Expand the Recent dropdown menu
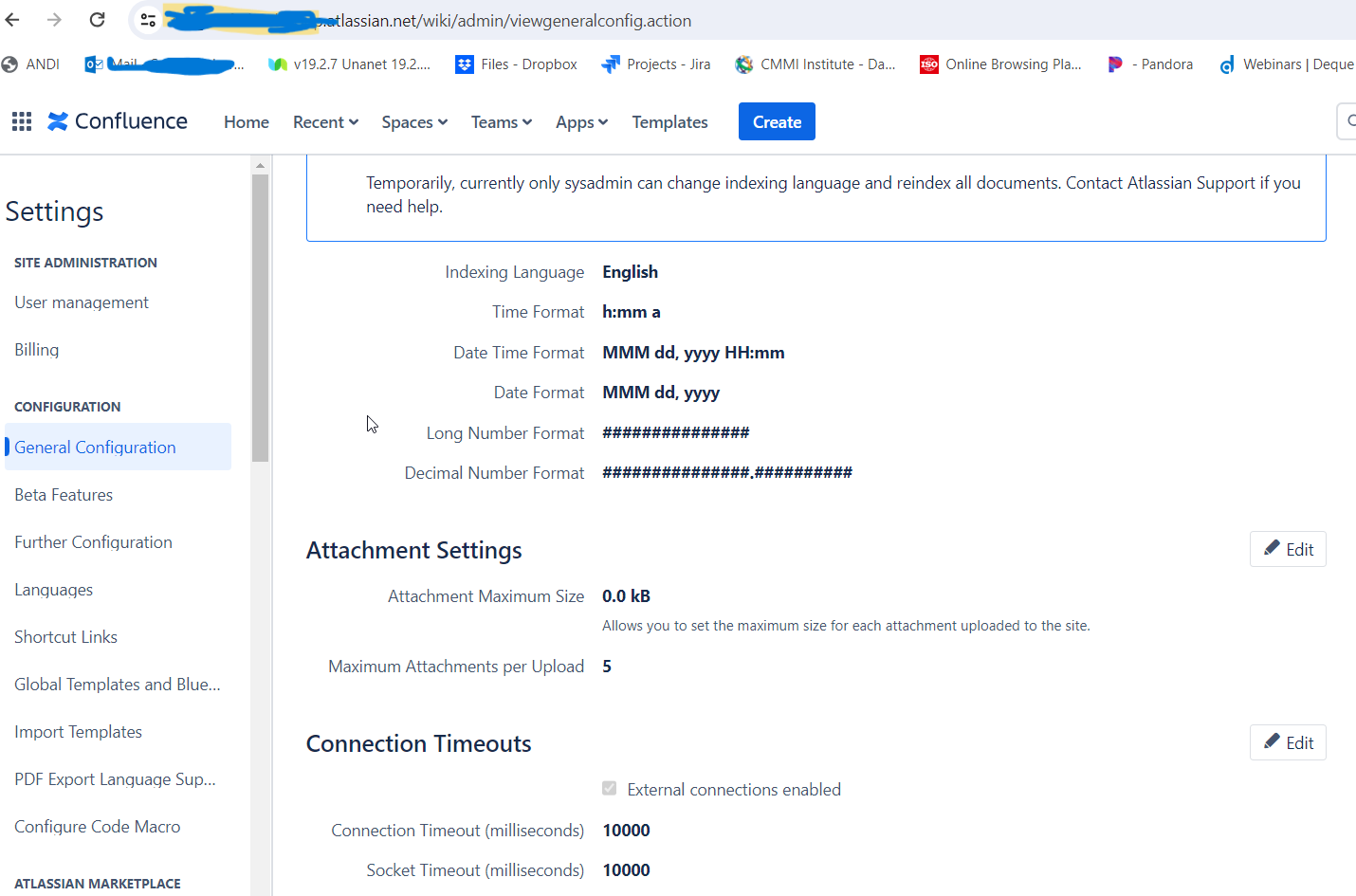The width and height of the screenshot is (1356, 896). click(x=325, y=122)
